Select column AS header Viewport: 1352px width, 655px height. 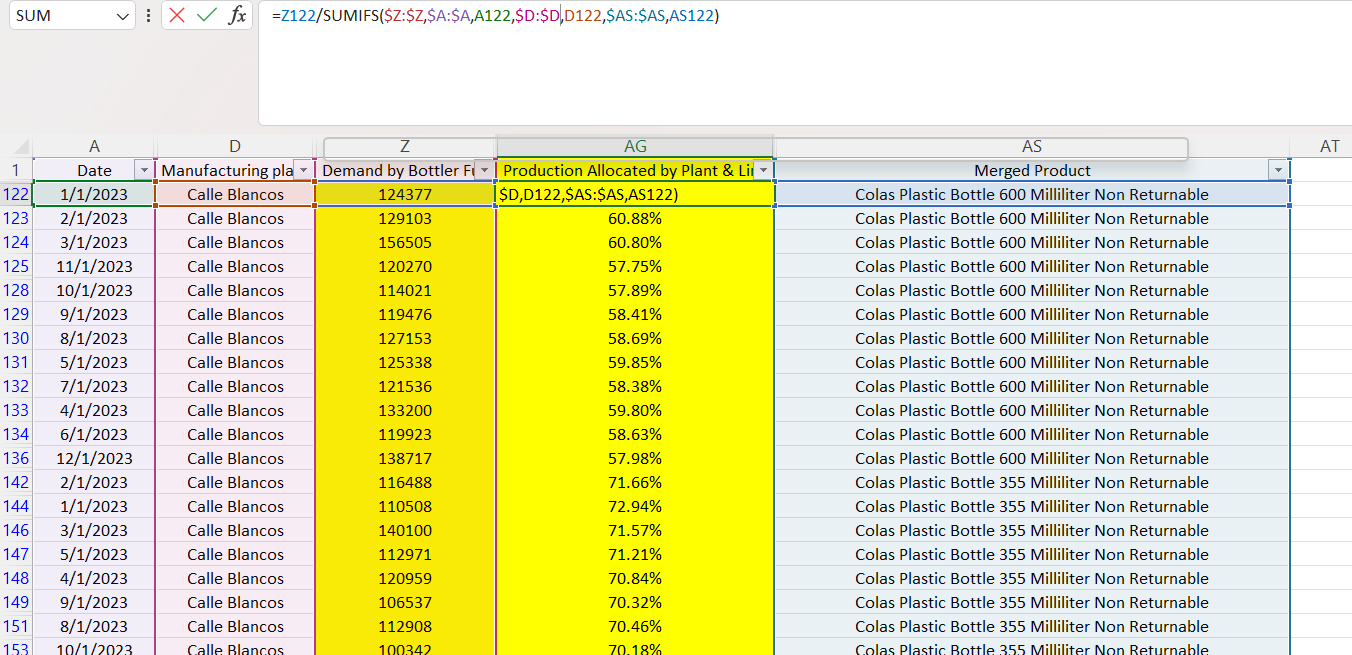click(x=1032, y=147)
